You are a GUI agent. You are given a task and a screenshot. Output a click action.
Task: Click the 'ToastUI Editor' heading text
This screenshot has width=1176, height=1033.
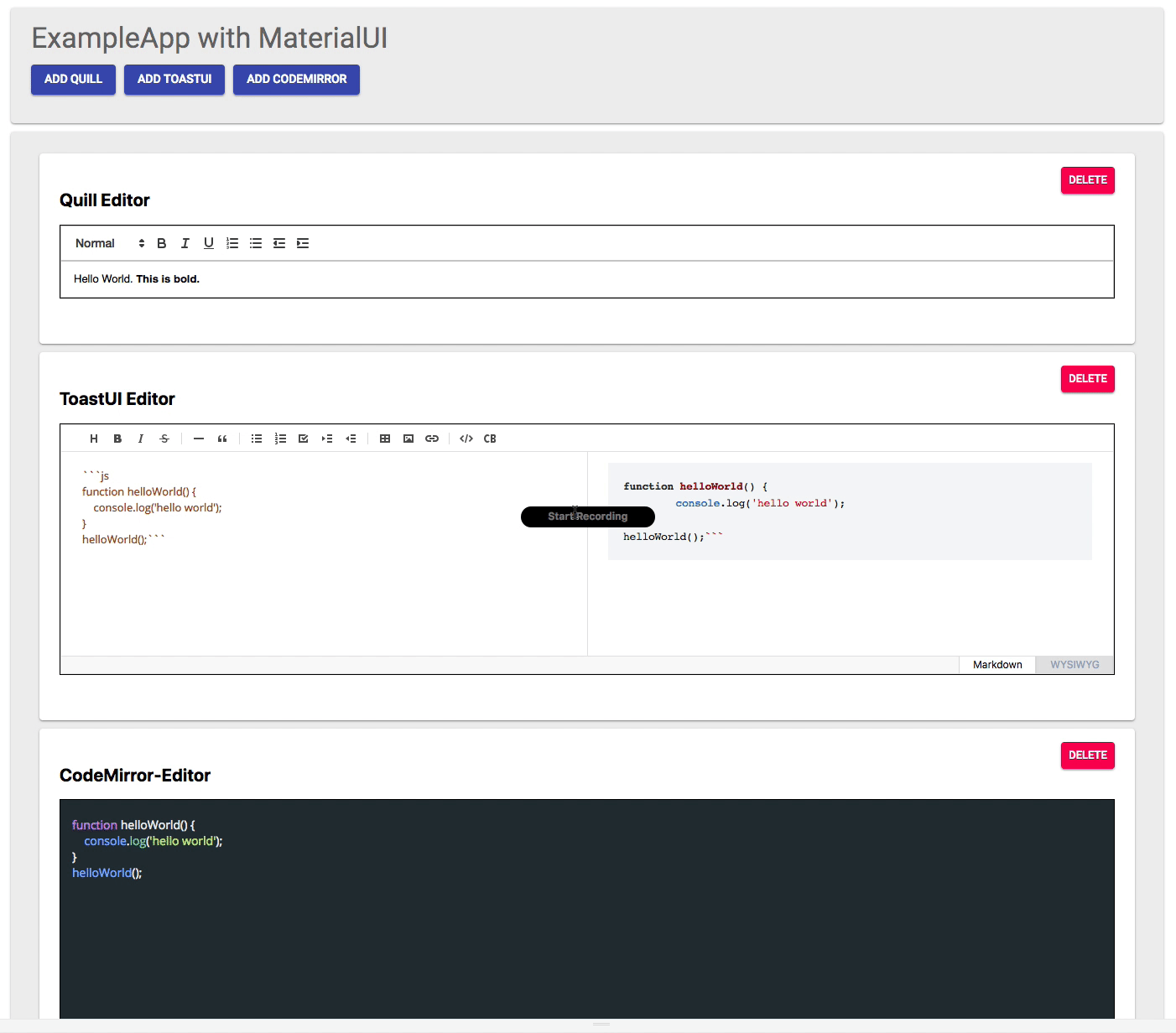coord(117,399)
